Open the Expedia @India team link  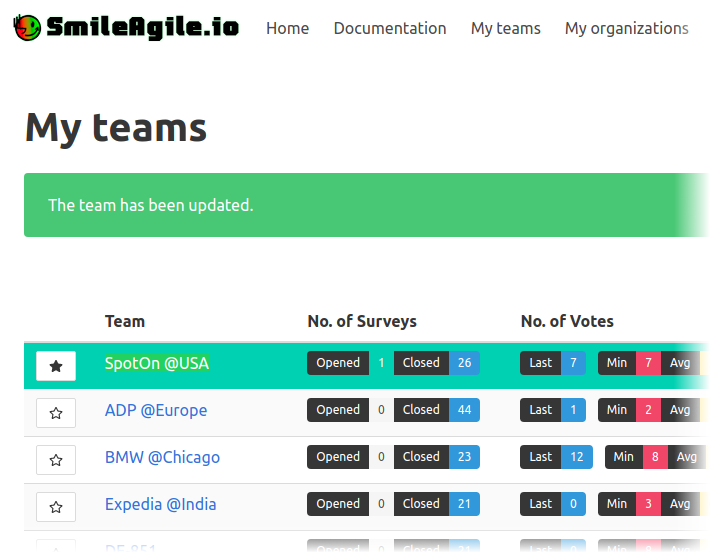point(160,504)
